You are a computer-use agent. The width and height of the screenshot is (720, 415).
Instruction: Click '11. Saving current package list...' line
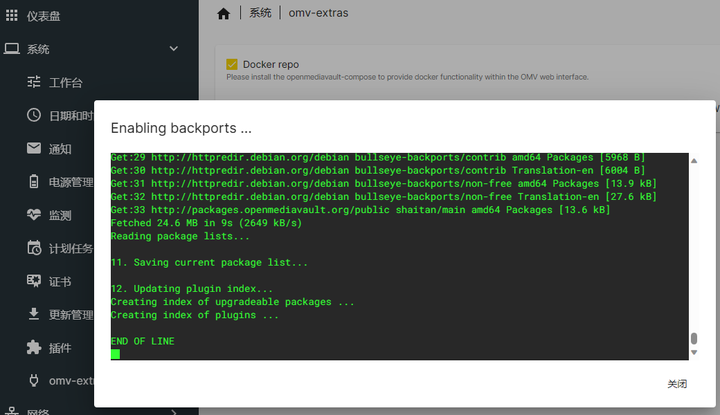click(x=209, y=263)
